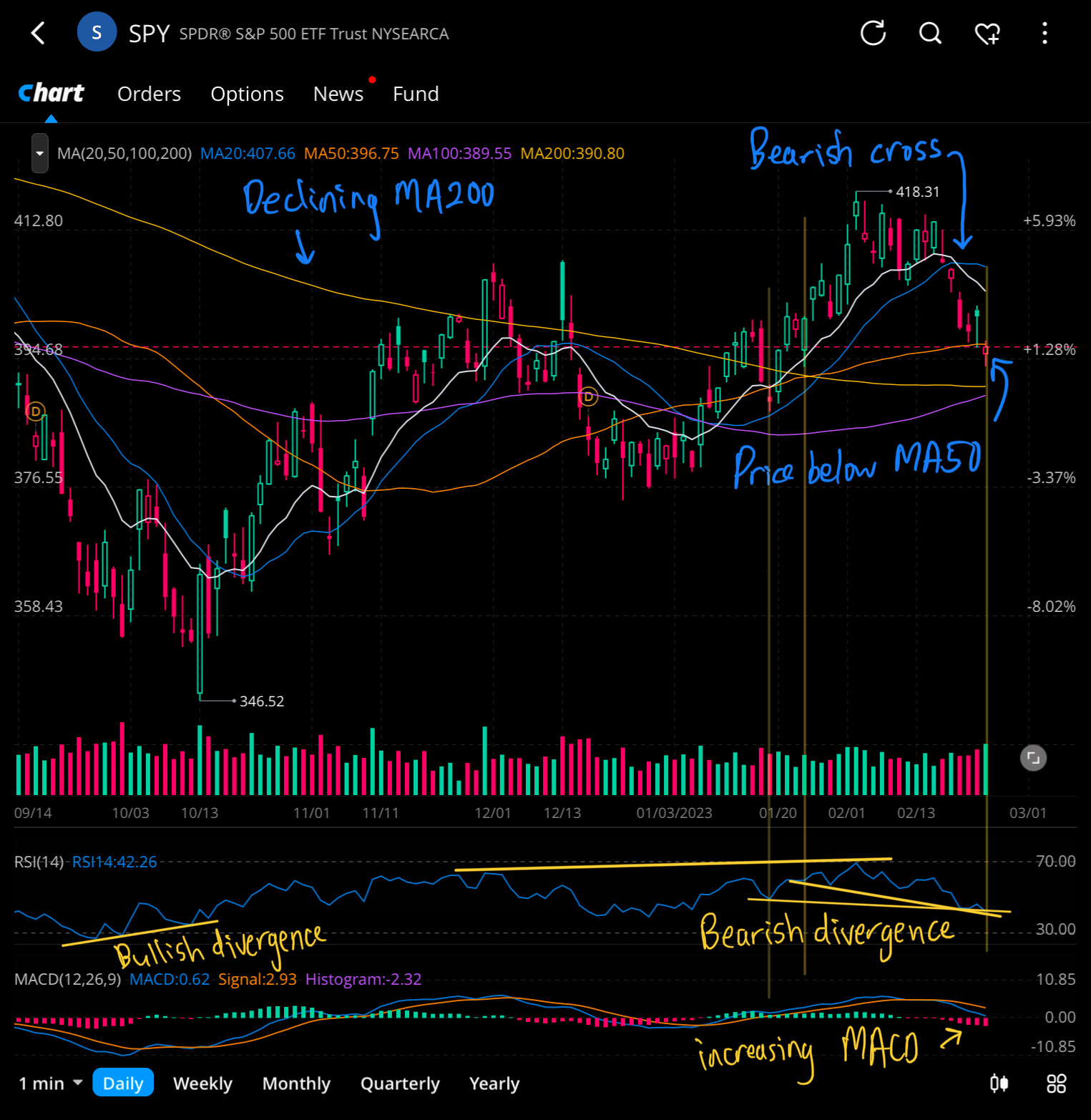Open the 1 min interval dropdown

(x=50, y=1084)
